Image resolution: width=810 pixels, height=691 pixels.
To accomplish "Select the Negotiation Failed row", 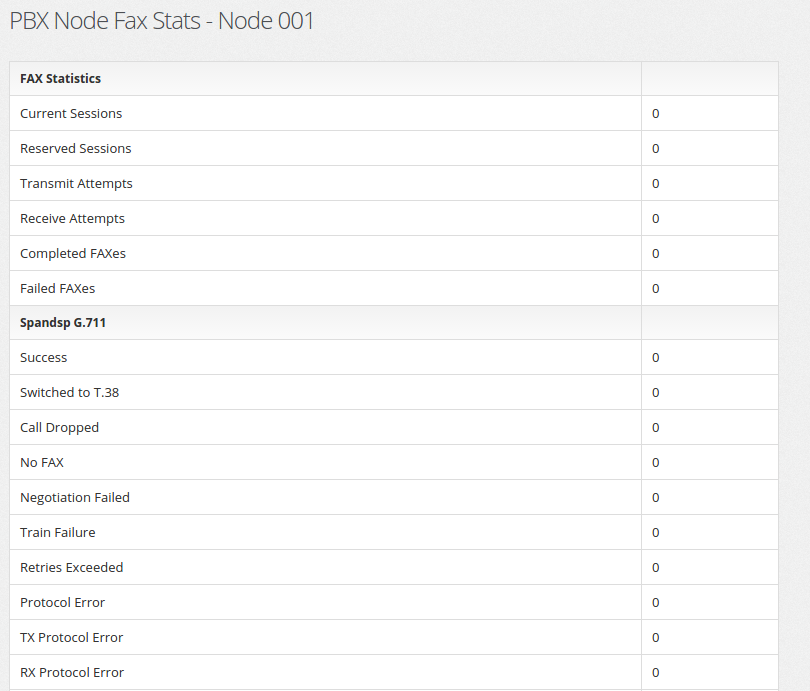I will (394, 497).
